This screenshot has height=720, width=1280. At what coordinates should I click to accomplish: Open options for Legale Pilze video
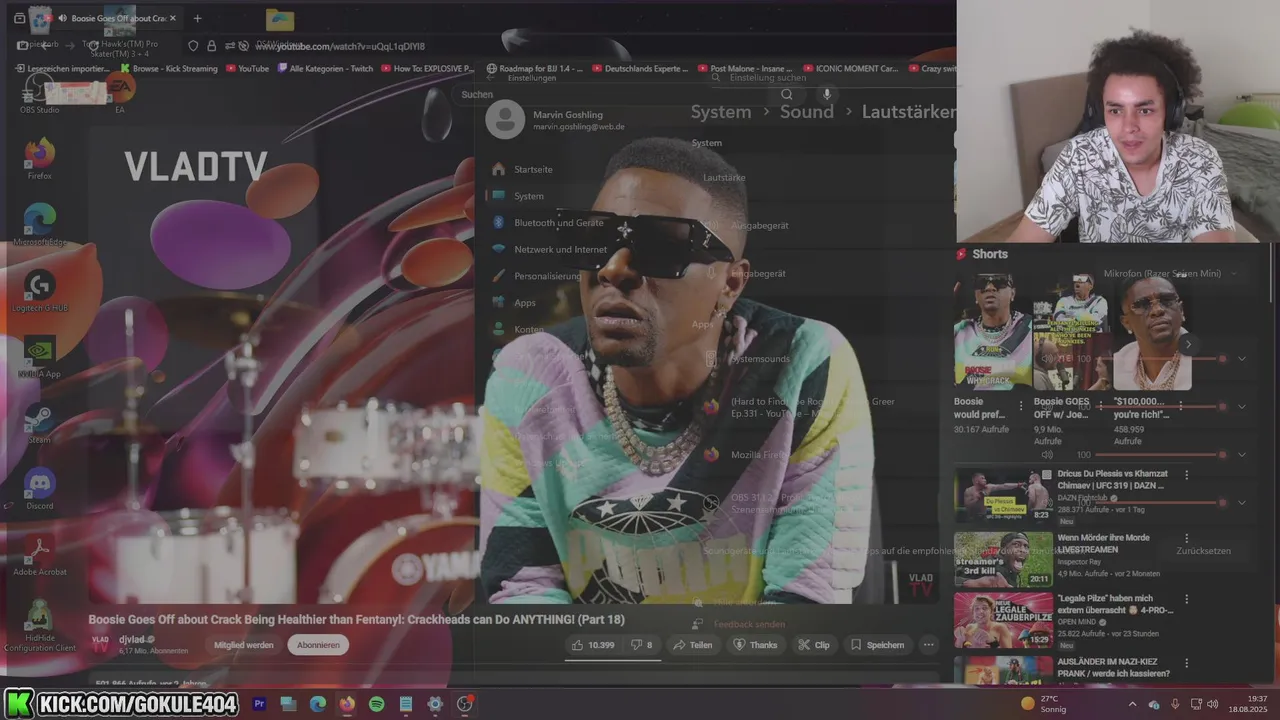tap(1187, 600)
